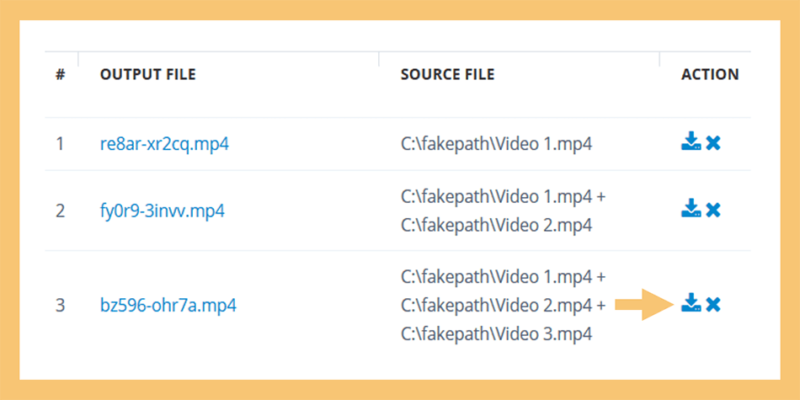Open the bz596-ohr7a.mp4 link

168,306
